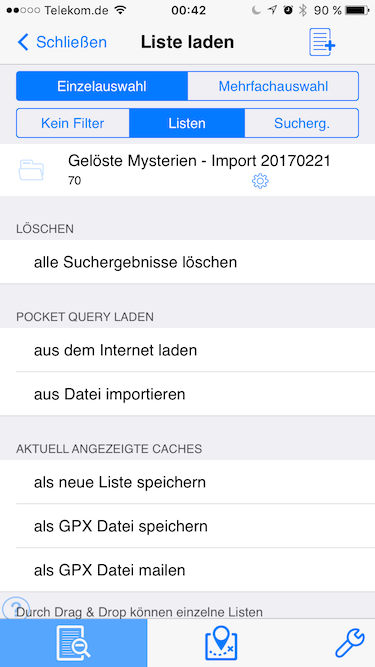This screenshot has width=375, height=667.
Task: Tap als GPX Datei speichern
Action: click(188, 526)
